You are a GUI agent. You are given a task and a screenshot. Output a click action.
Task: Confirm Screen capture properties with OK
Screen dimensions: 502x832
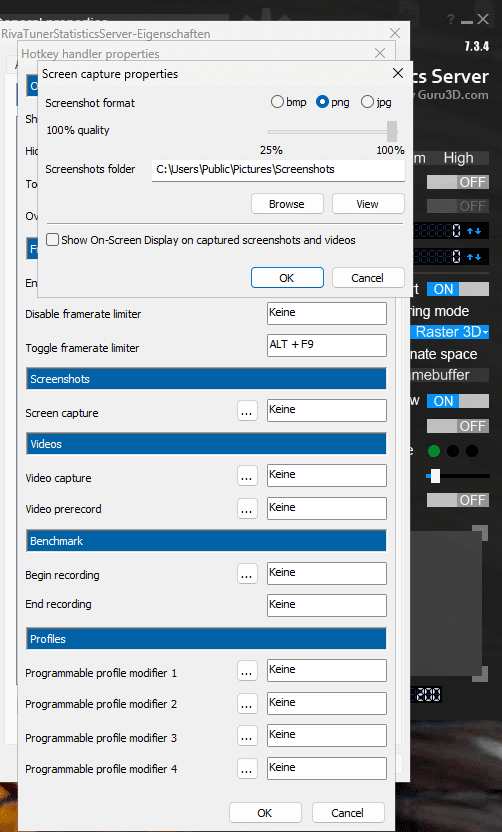click(287, 278)
